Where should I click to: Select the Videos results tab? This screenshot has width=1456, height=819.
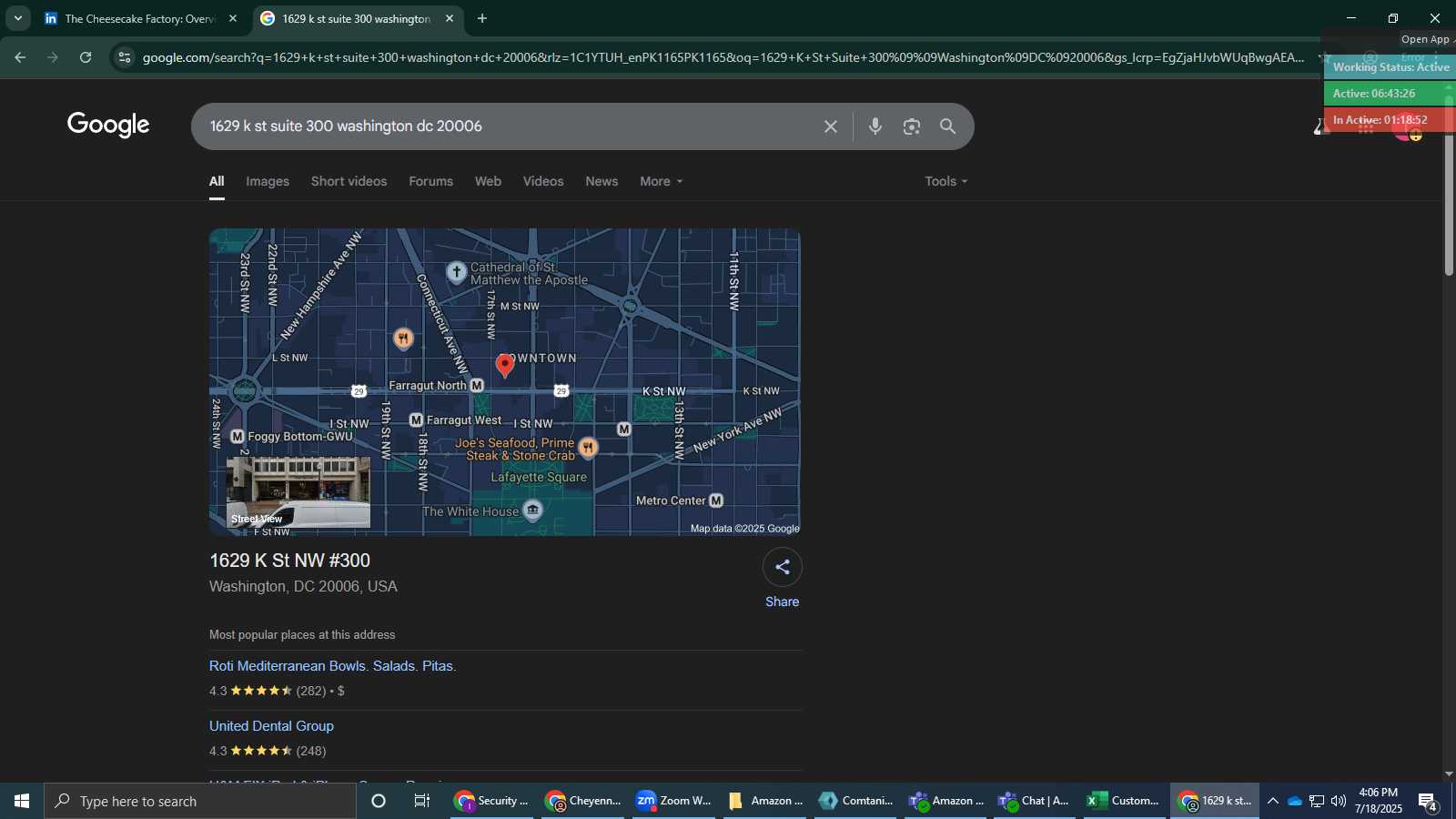point(543,181)
